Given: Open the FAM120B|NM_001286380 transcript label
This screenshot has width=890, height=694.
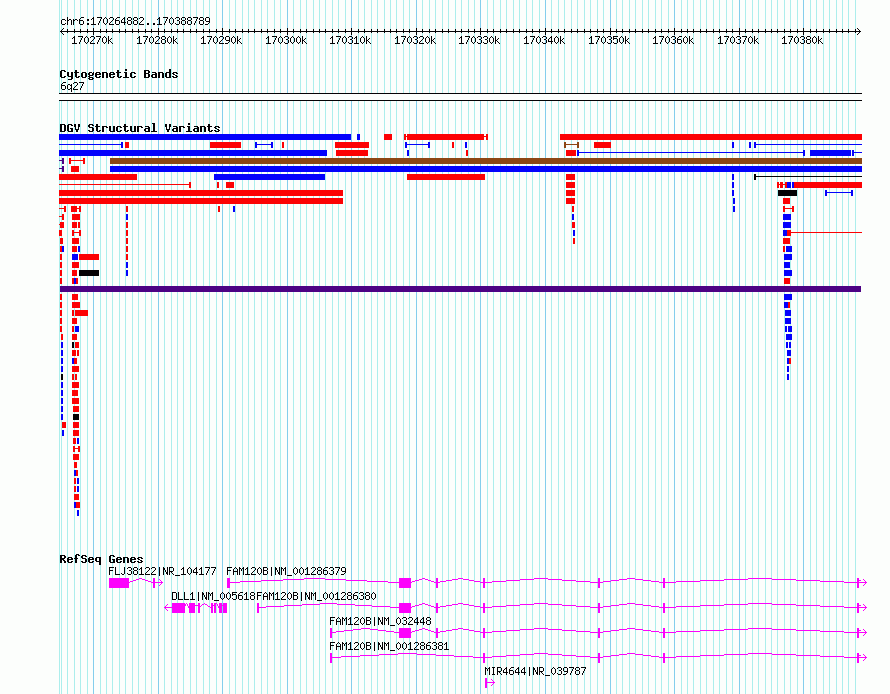Looking at the screenshot, I should [x=316, y=596].
